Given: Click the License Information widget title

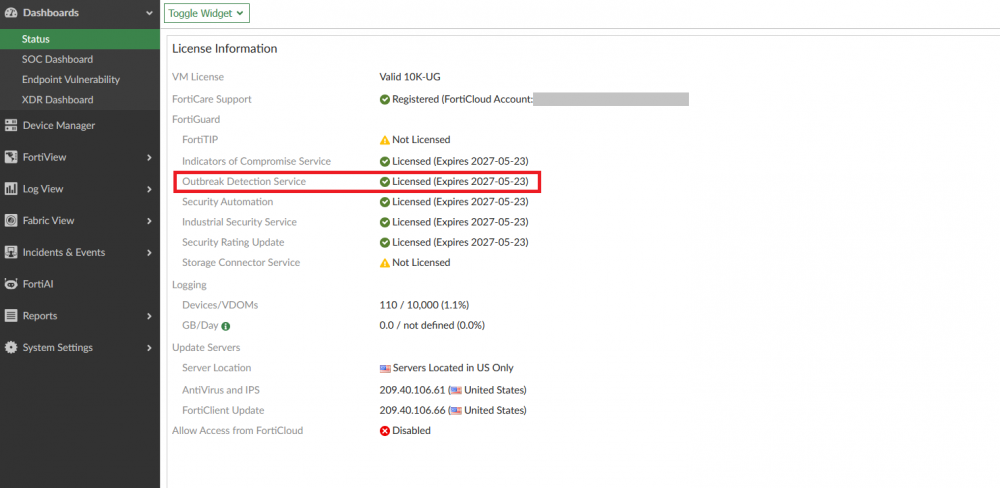Looking at the screenshot, I should (224, 48).
